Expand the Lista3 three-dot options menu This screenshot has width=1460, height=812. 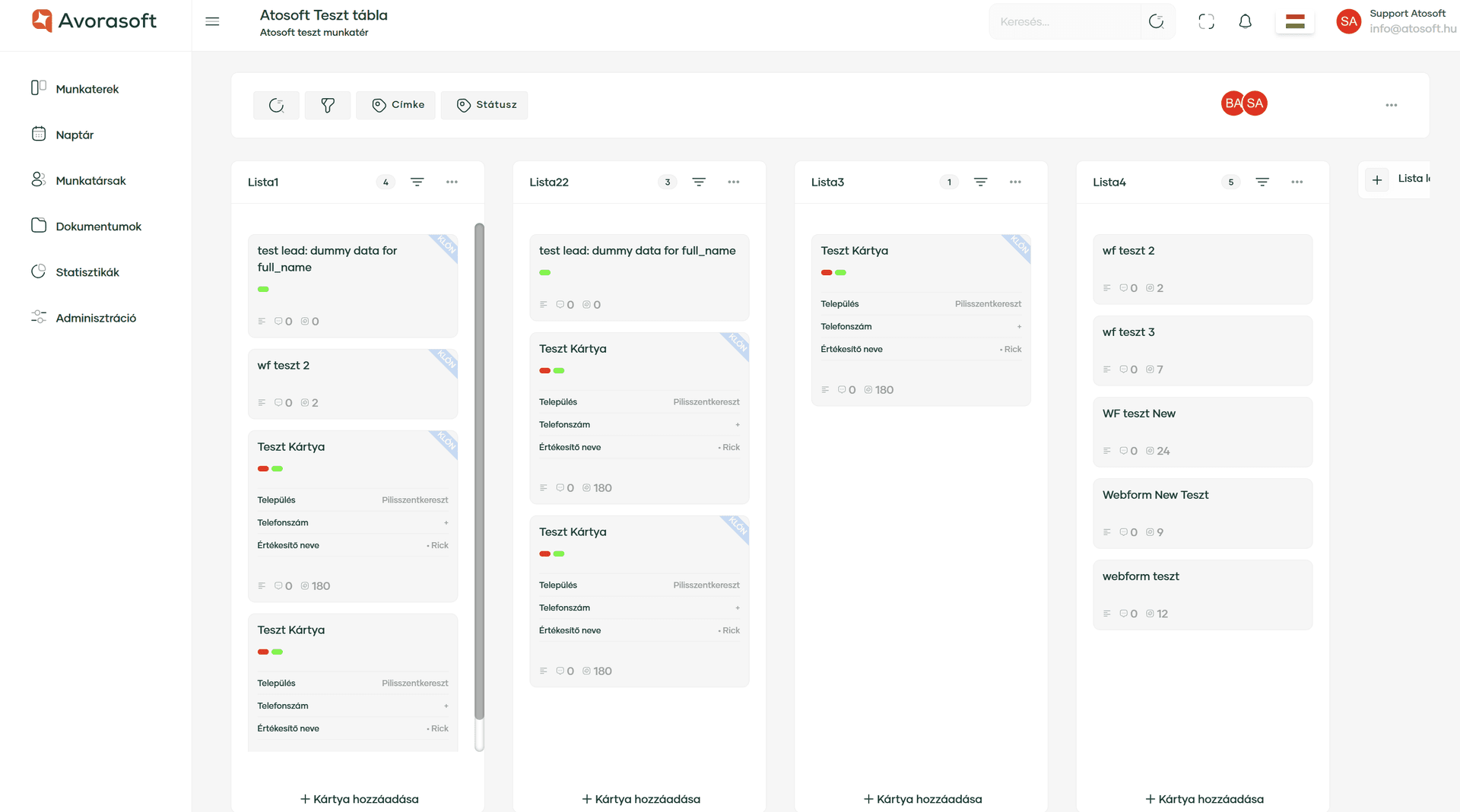pos(1015,182)
